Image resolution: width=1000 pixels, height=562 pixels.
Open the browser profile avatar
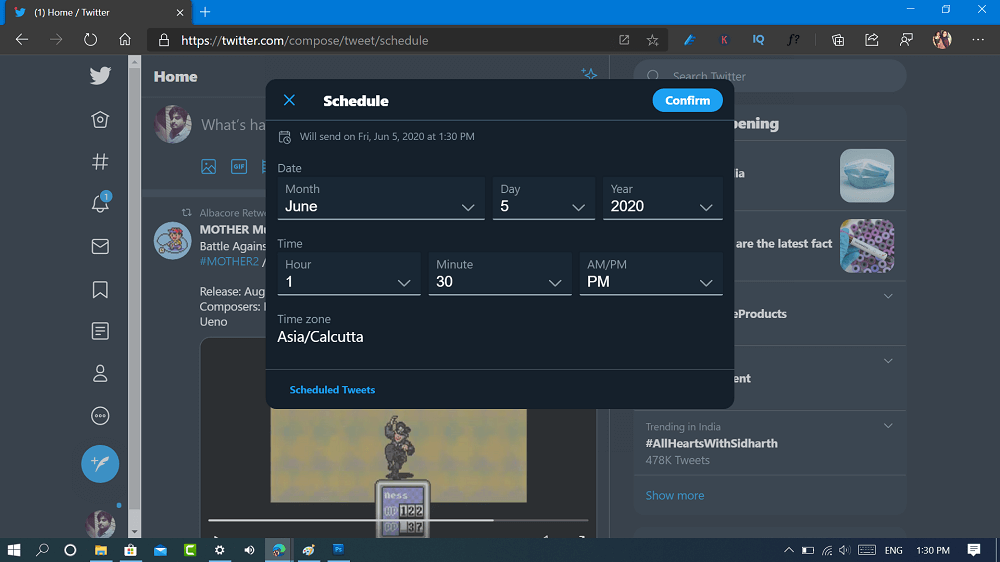tap(942, 40)
